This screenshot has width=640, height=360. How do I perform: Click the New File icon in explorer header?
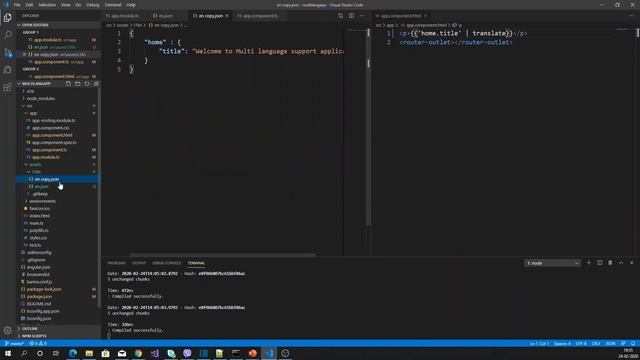(68, 84)
